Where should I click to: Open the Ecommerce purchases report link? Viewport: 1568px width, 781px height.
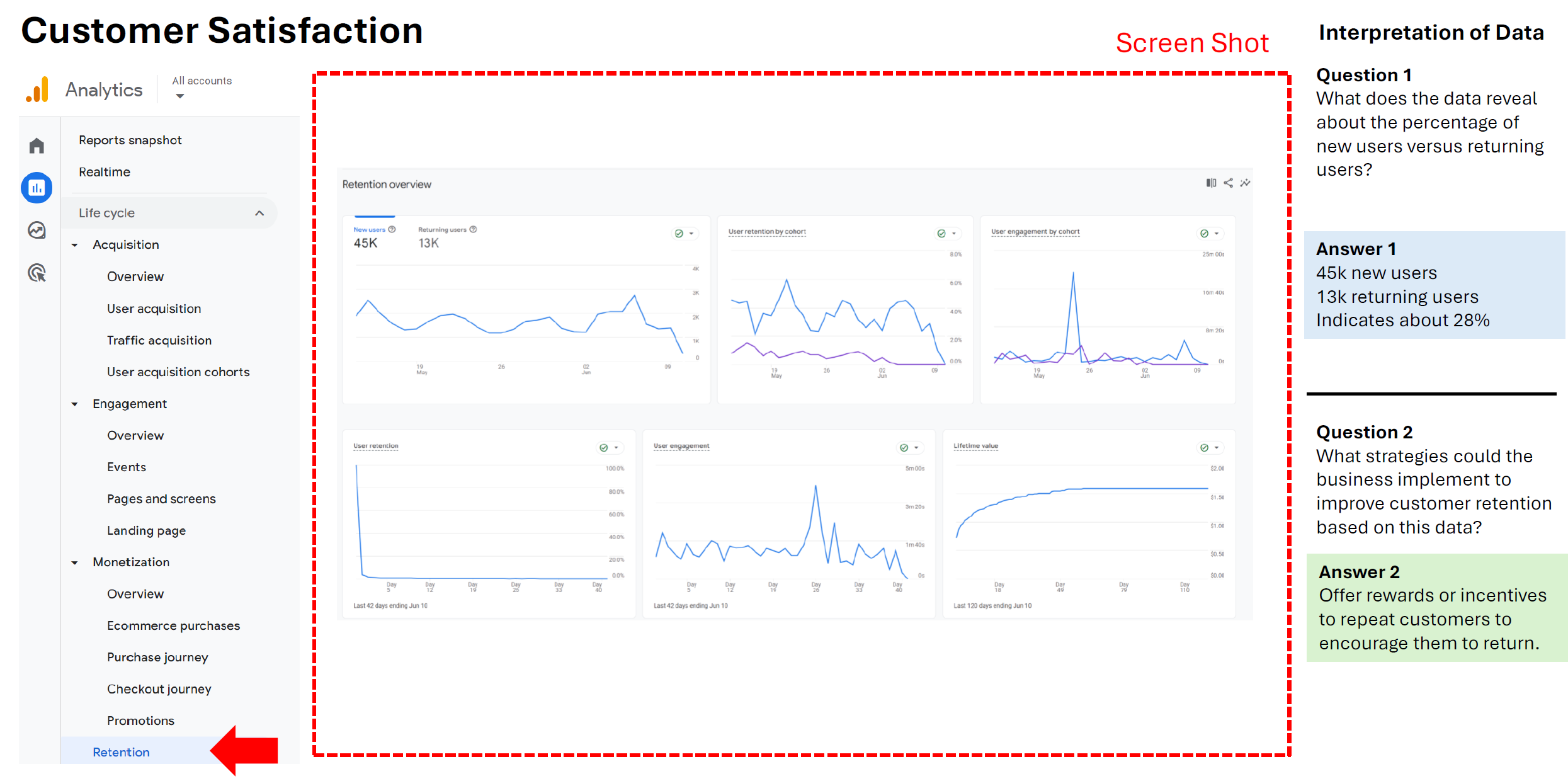(x=173, y=625)
